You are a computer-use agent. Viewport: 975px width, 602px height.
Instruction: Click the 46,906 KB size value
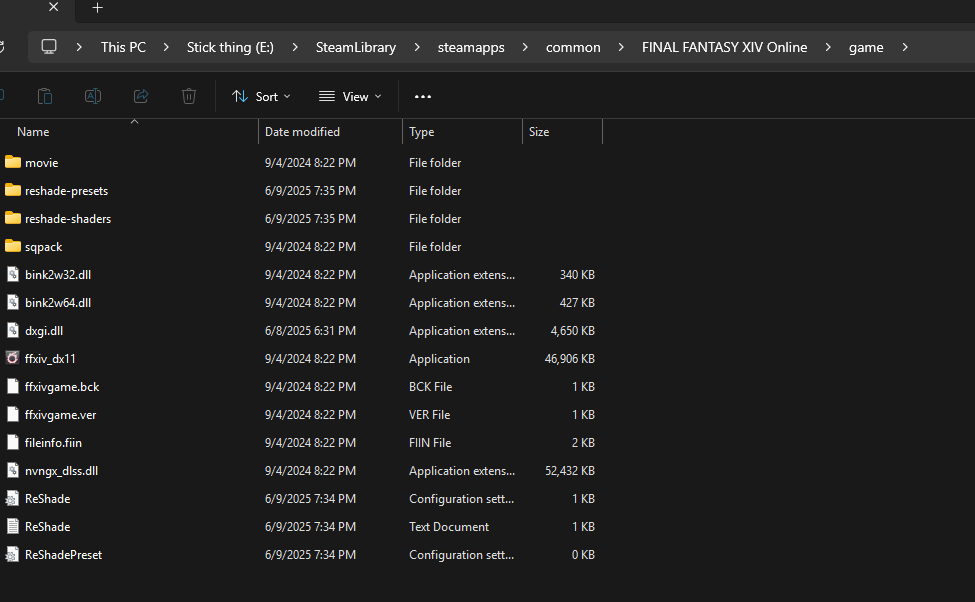click(x=570, y=359)
